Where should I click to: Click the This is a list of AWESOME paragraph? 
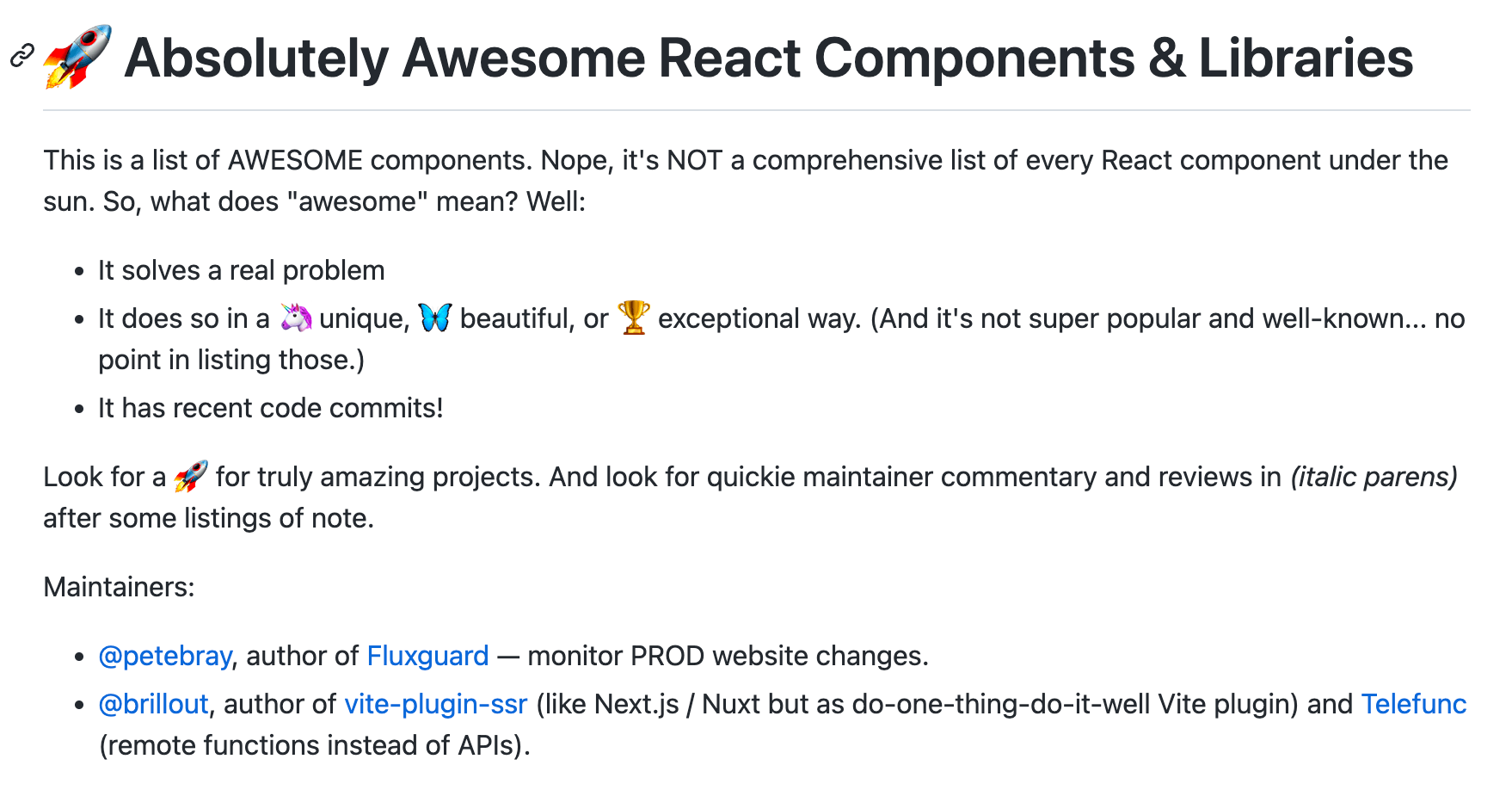[x=746, y=181]
